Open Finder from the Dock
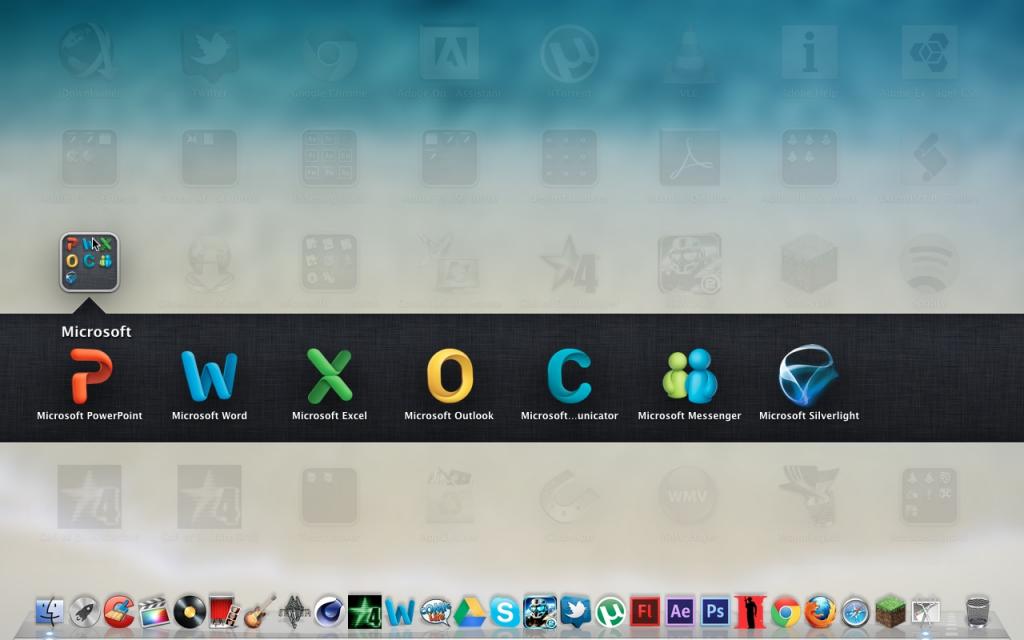The image size is (1024, 640). click(x=50, y=612)
